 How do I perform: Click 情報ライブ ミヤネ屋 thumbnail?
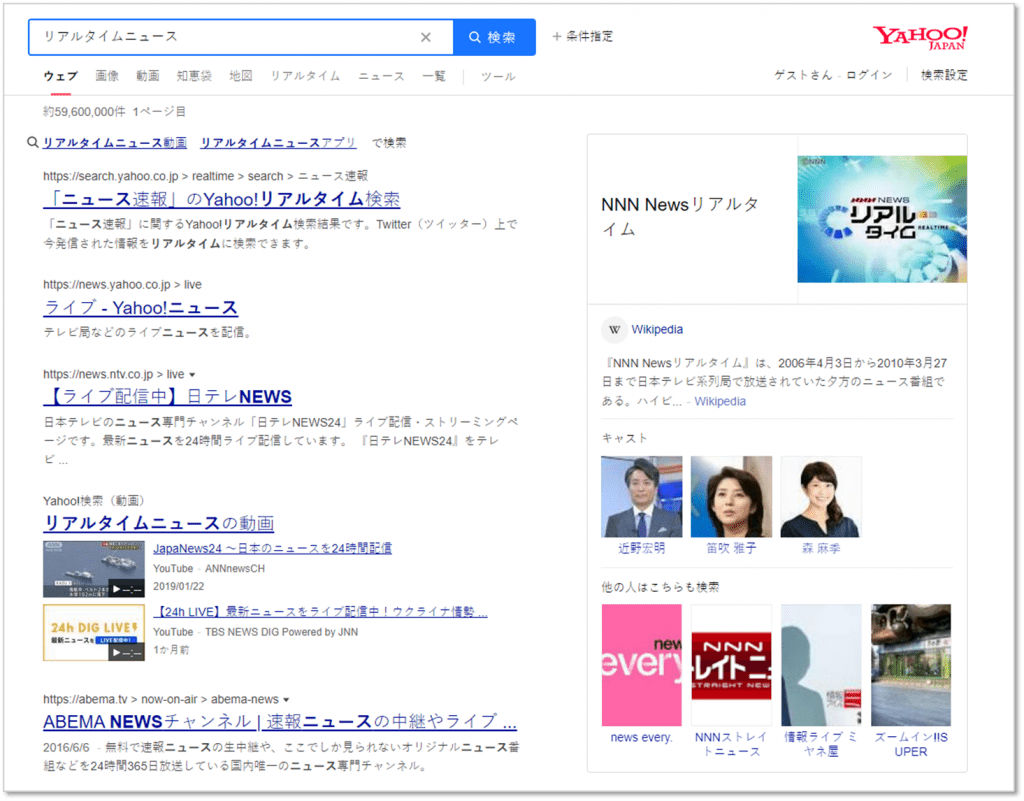821,665
